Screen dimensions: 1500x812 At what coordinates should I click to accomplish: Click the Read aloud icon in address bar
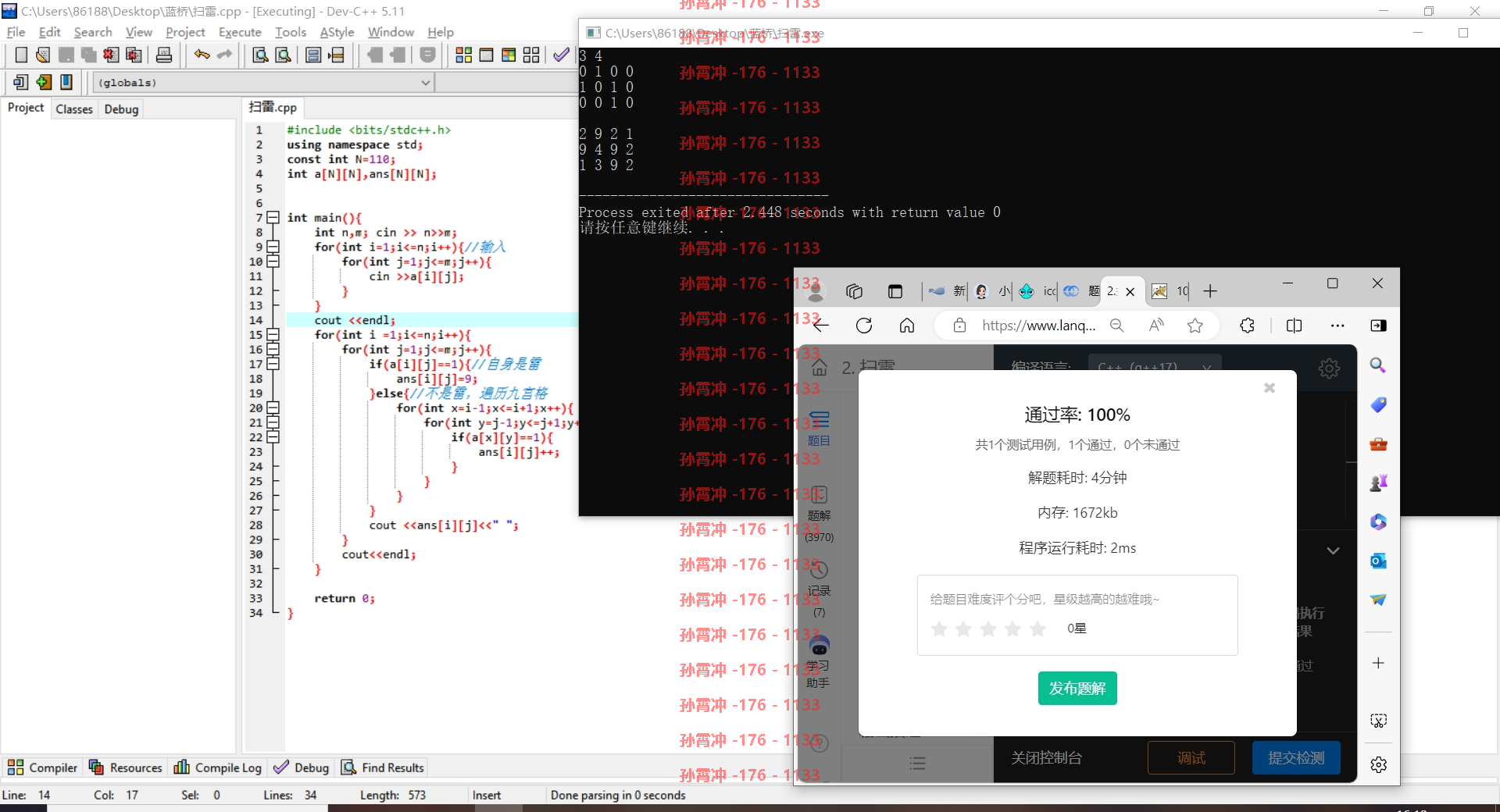[x=1156, y=326]
